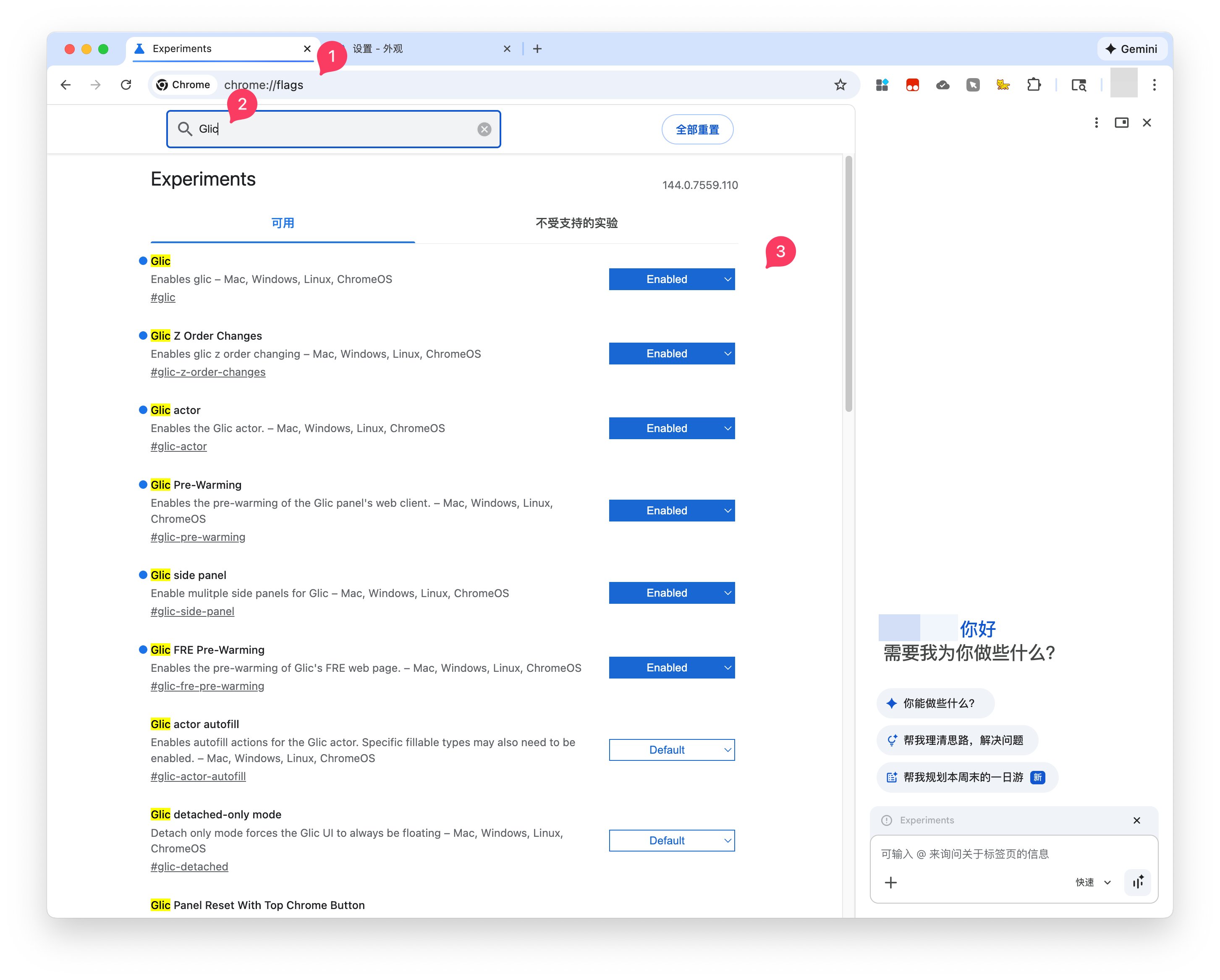Open the #glic-detached link

click(190, 867)
